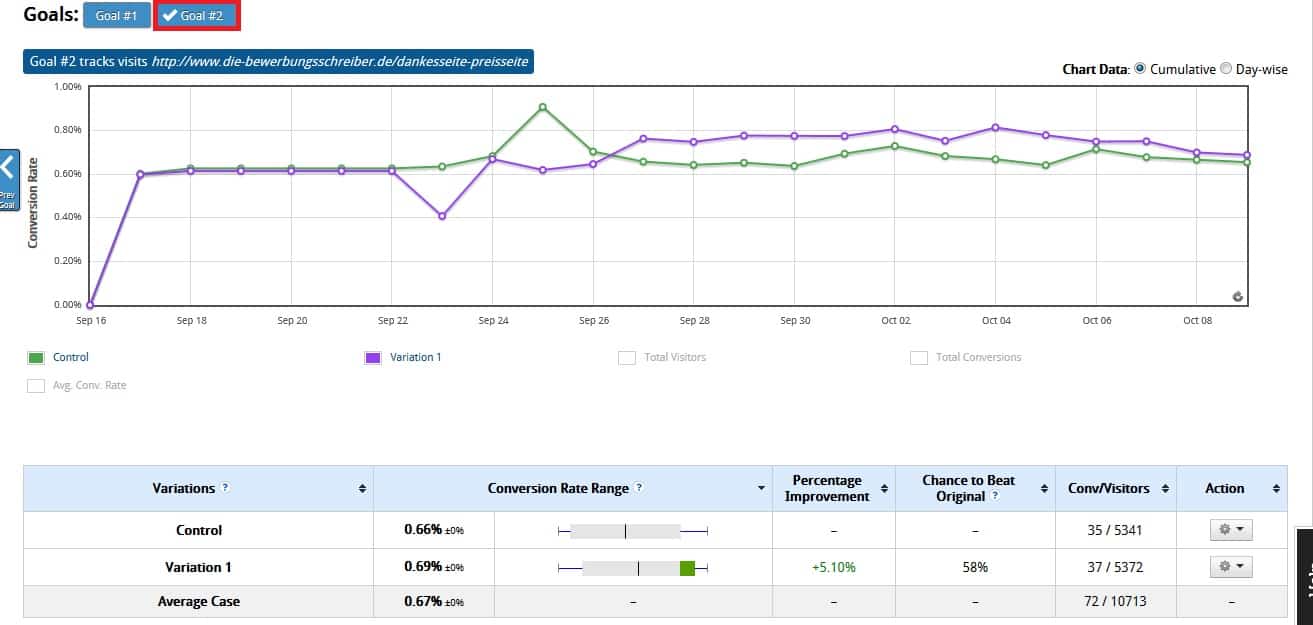This screenshot has width=1313, height=625.
Task: Sort by Variations column arrows
Action: pos(362,489)
